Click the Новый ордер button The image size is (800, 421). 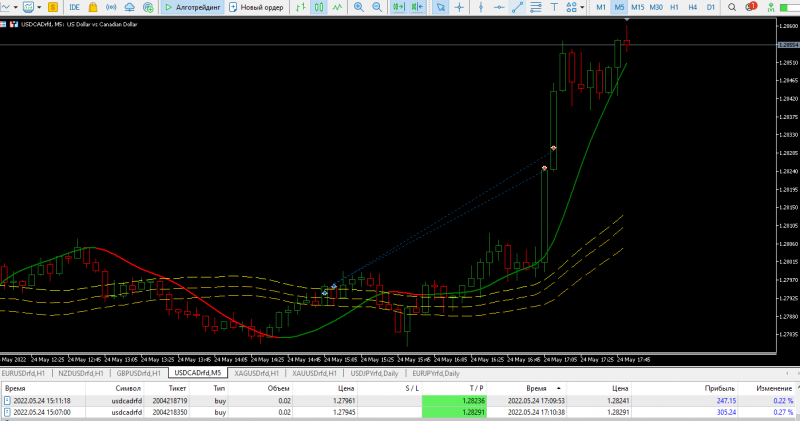point(256,7)
